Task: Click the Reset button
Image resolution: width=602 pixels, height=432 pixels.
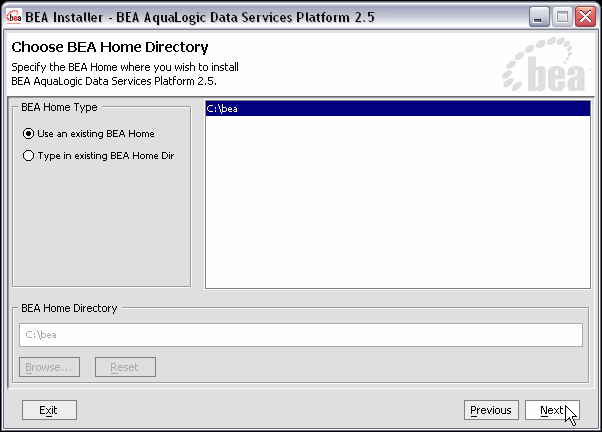Action: (x=125, y=367)
